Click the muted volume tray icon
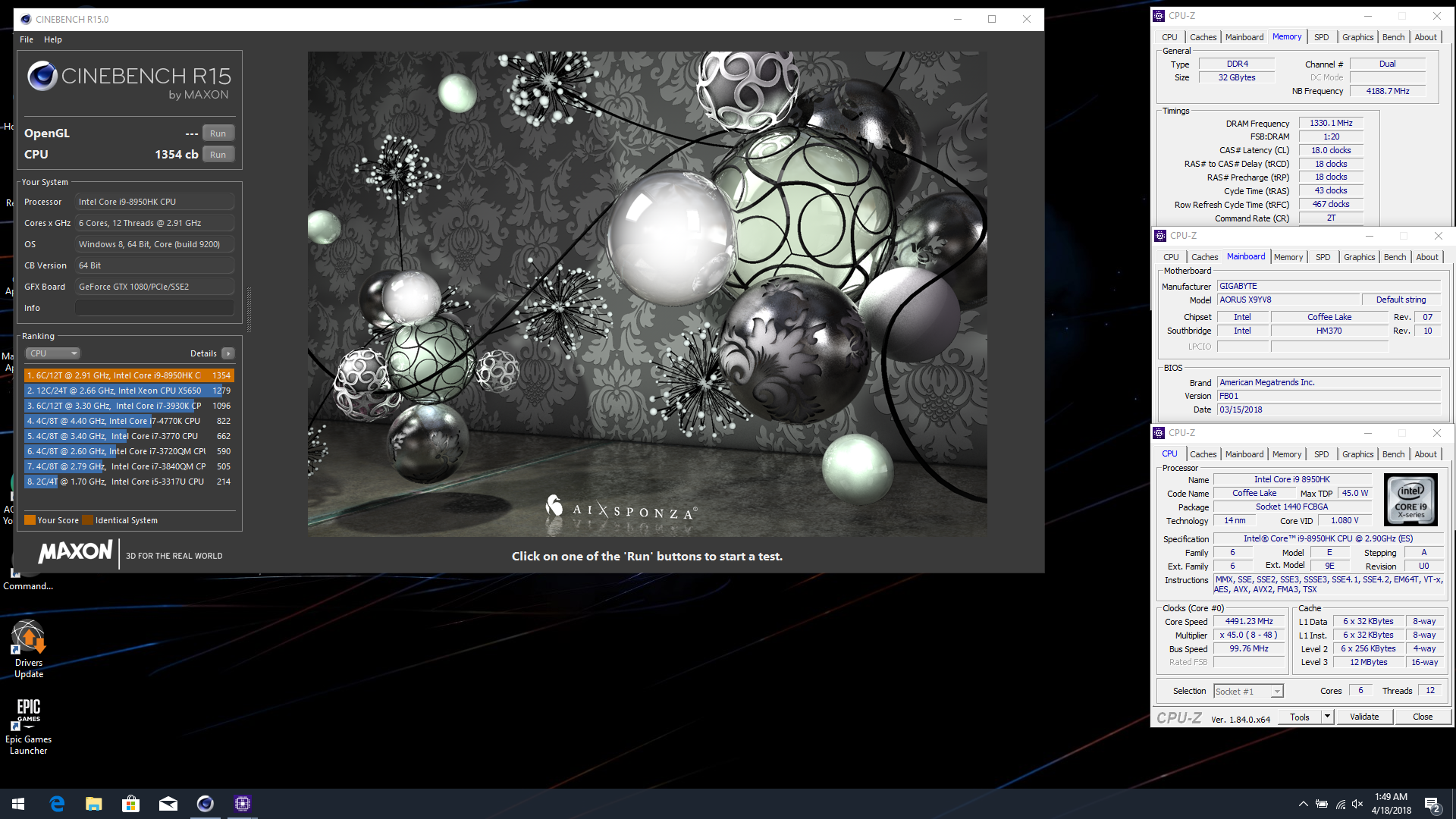The image size is (1456, 819). click(1358, 804)
